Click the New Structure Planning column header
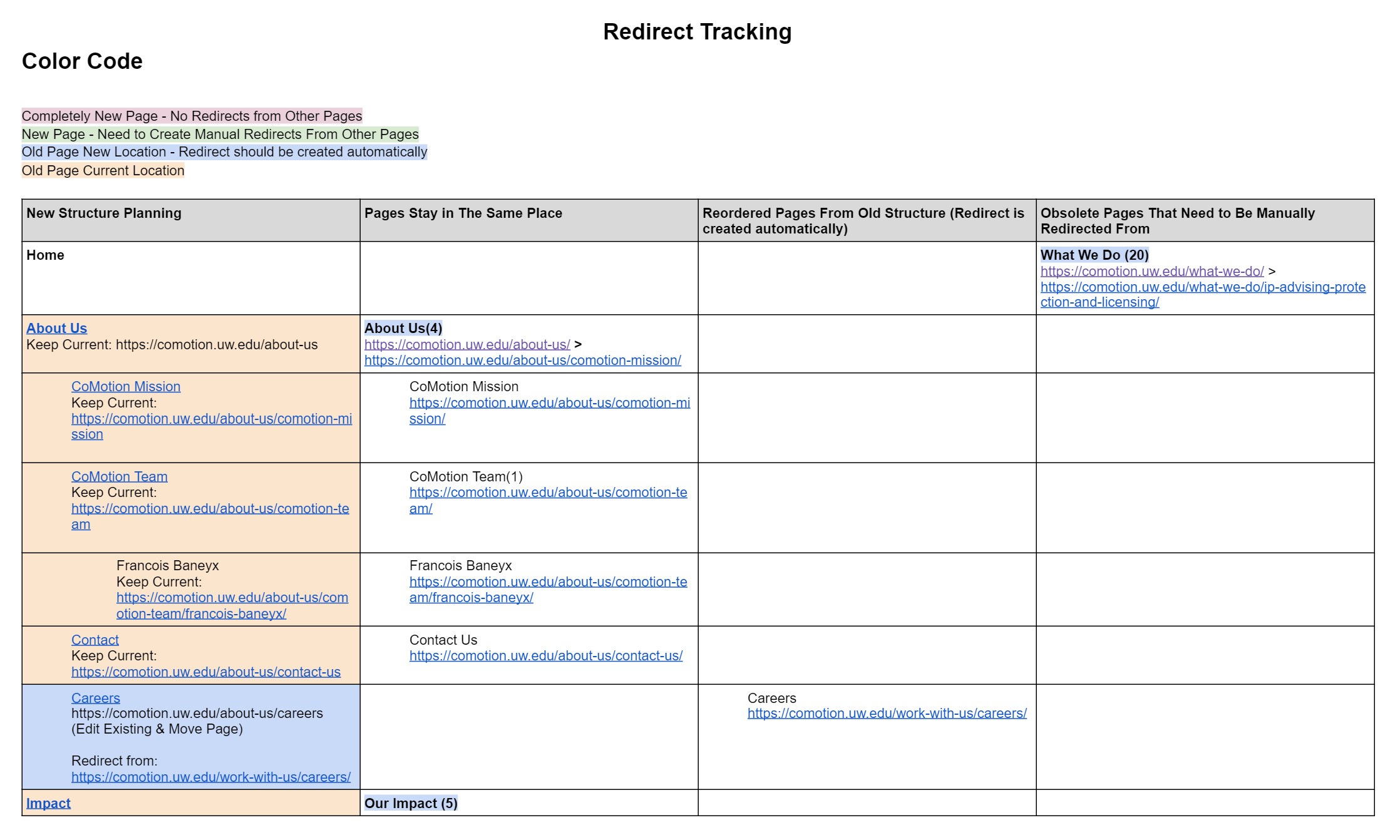Image resolution: width=1400 pixels, height=840 pixels. coord(104,213)
